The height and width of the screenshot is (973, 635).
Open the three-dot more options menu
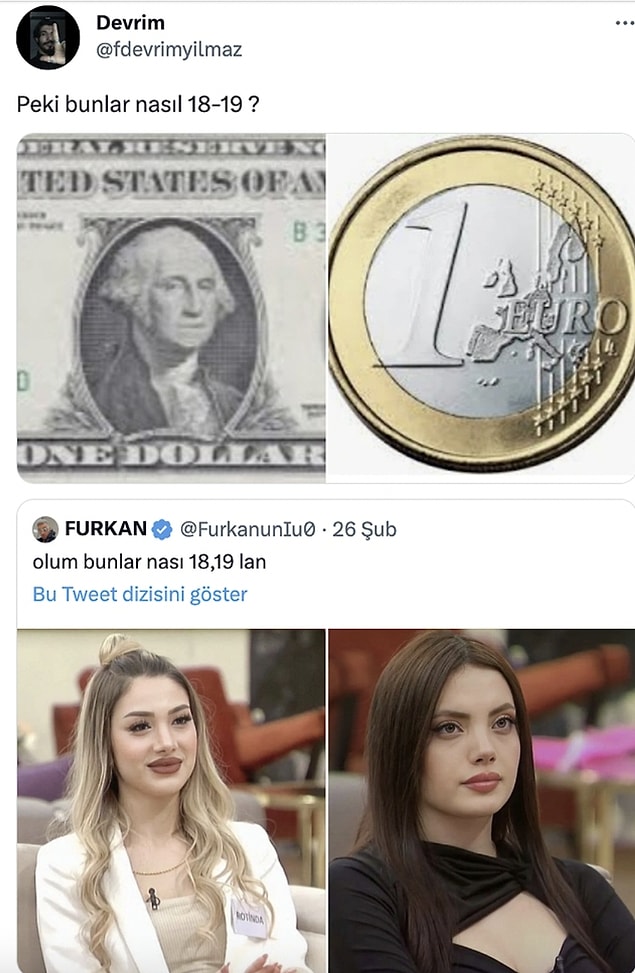click(x=624, y=23)
